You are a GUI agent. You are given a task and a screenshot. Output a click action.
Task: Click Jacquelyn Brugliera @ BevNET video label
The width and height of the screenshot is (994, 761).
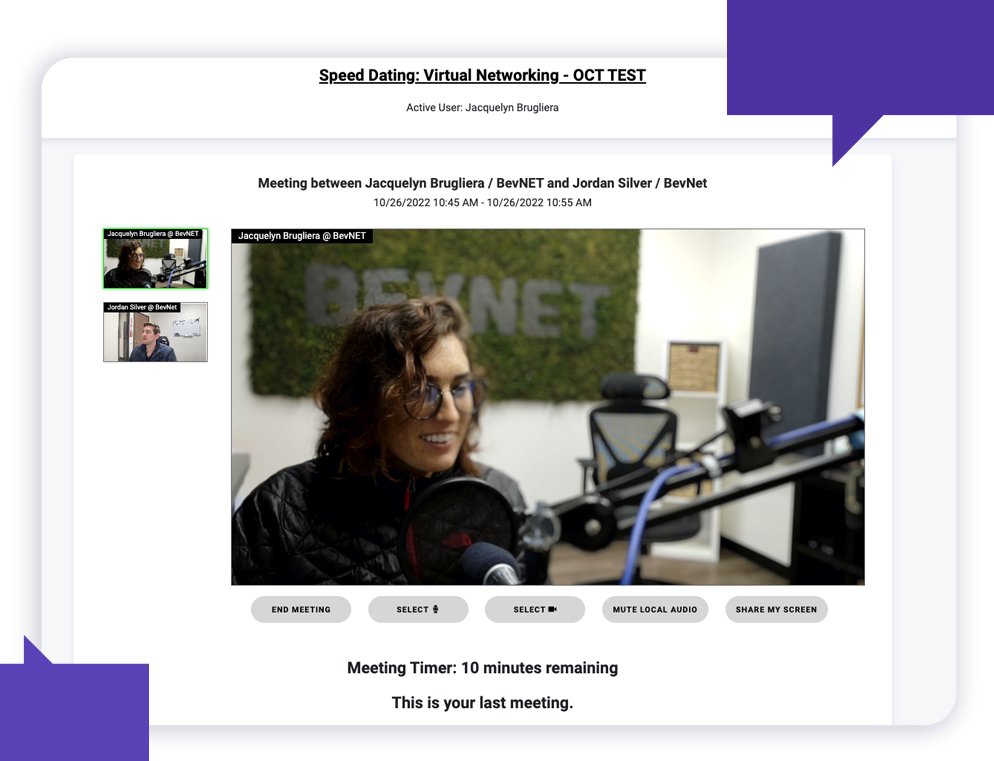[302, 236]
